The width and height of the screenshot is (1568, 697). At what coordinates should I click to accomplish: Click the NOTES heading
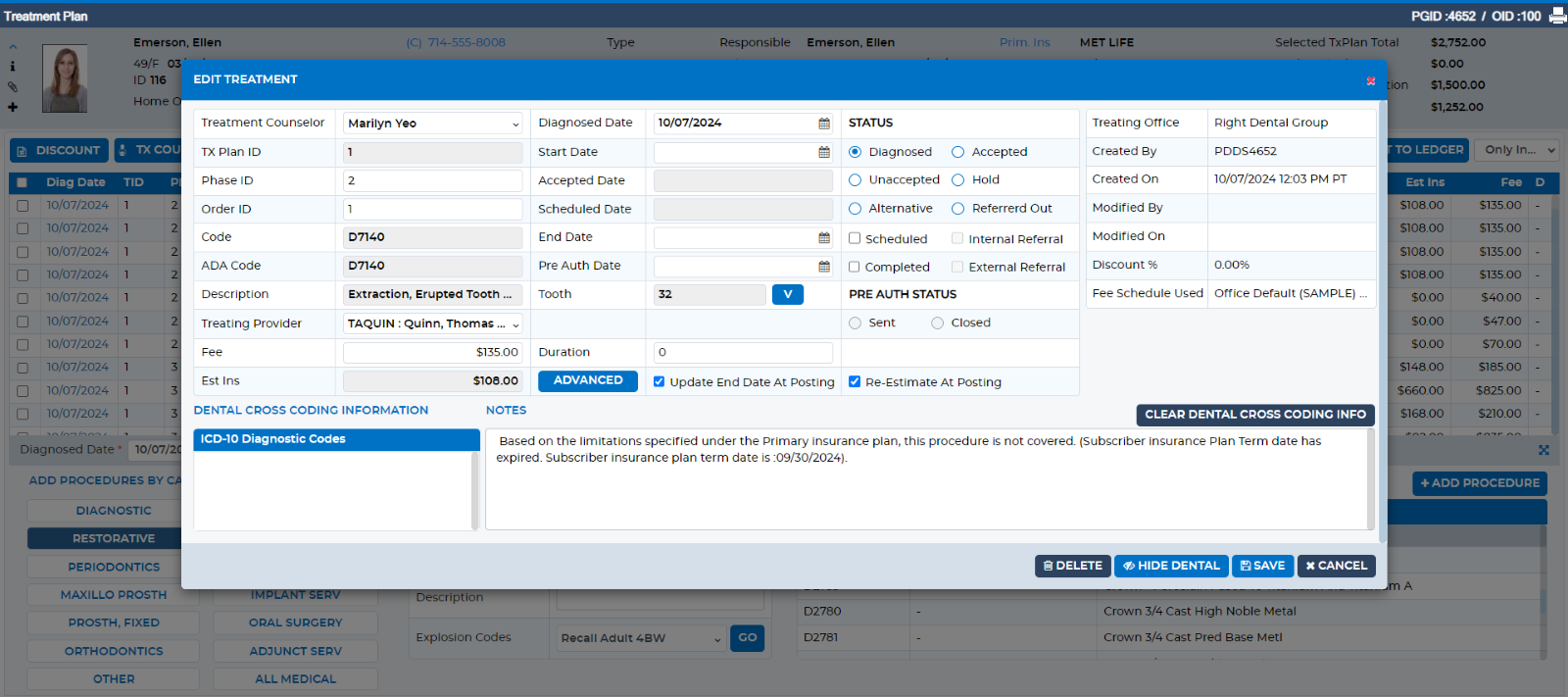pos(506,411)
